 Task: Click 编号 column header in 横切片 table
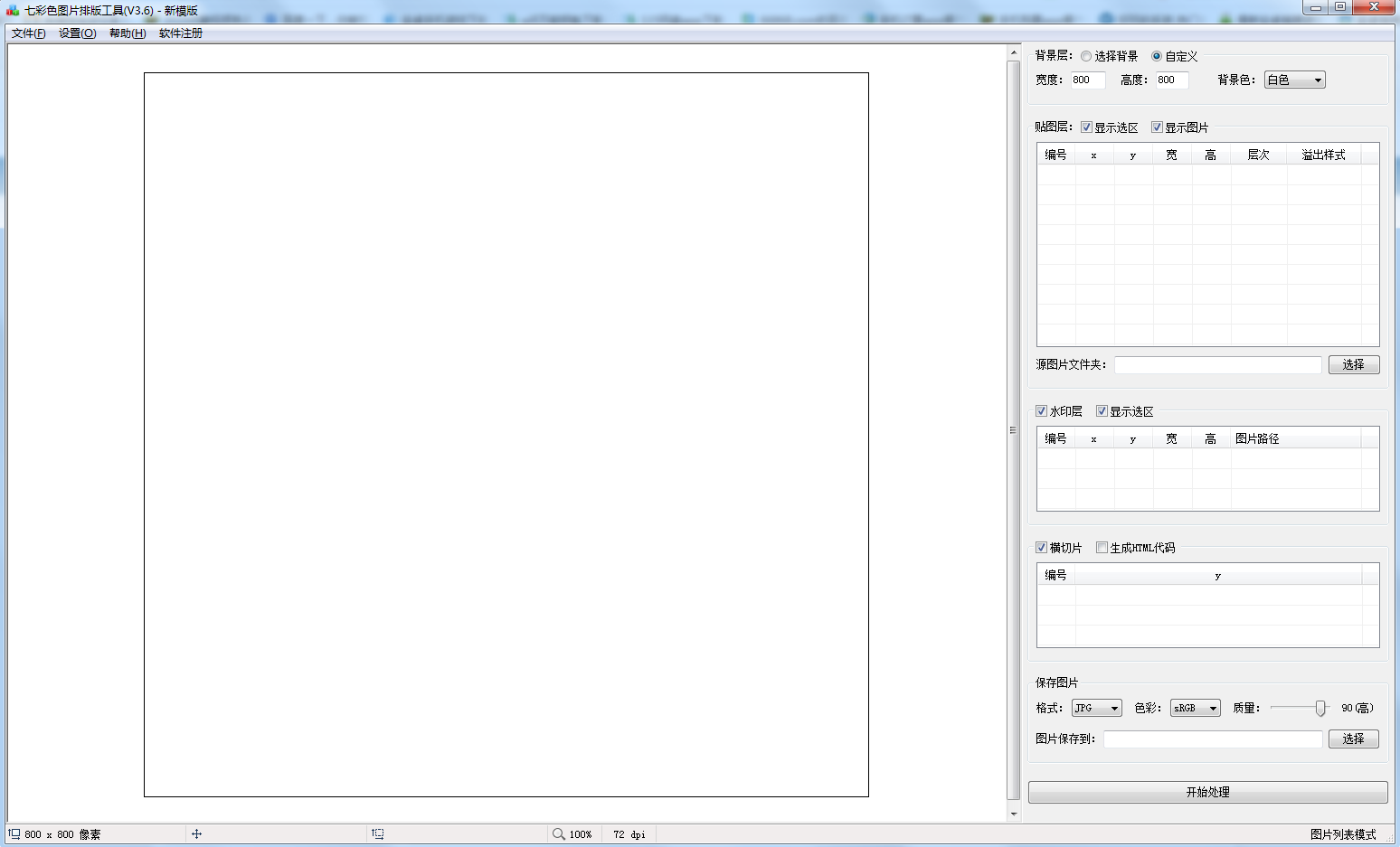pos(1055,575)
